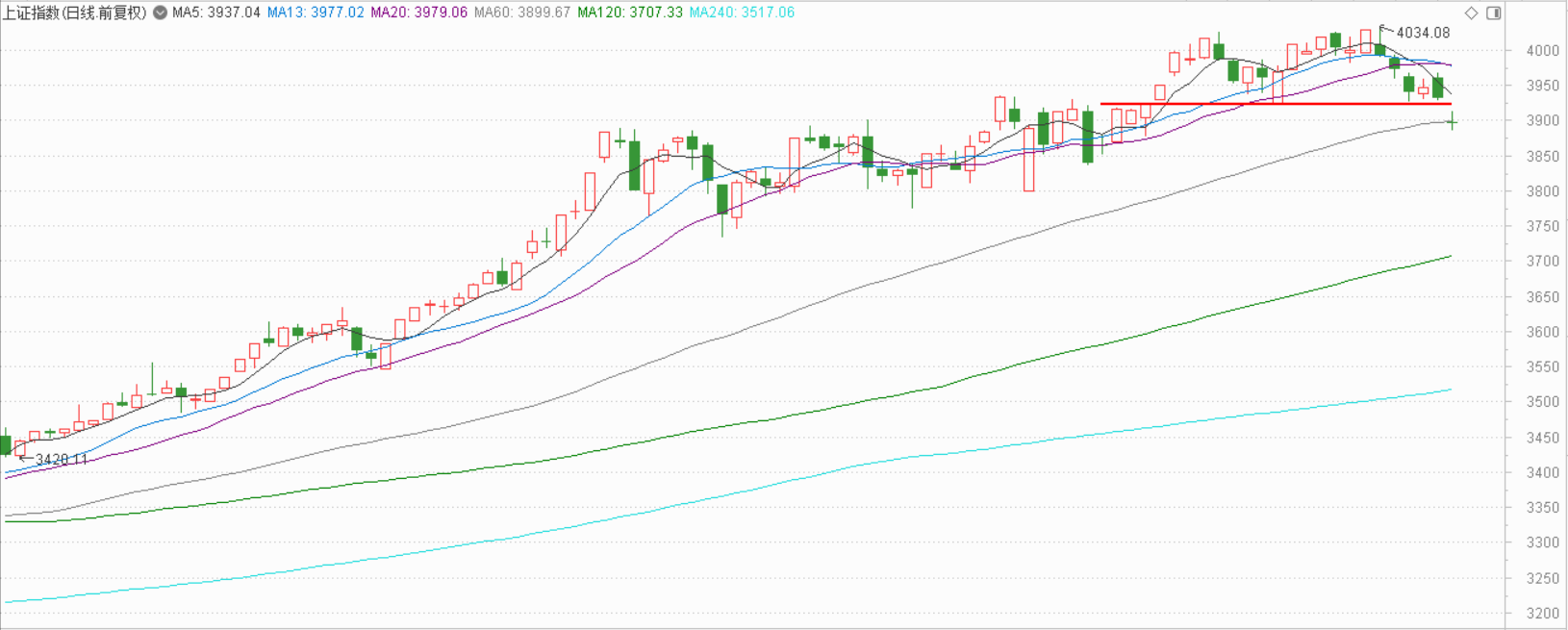Image resolution: width=1568 pixels, height=630 pixels.
Task: Select the MA60: 3899.67 indicator label
Action: (522, 13)
